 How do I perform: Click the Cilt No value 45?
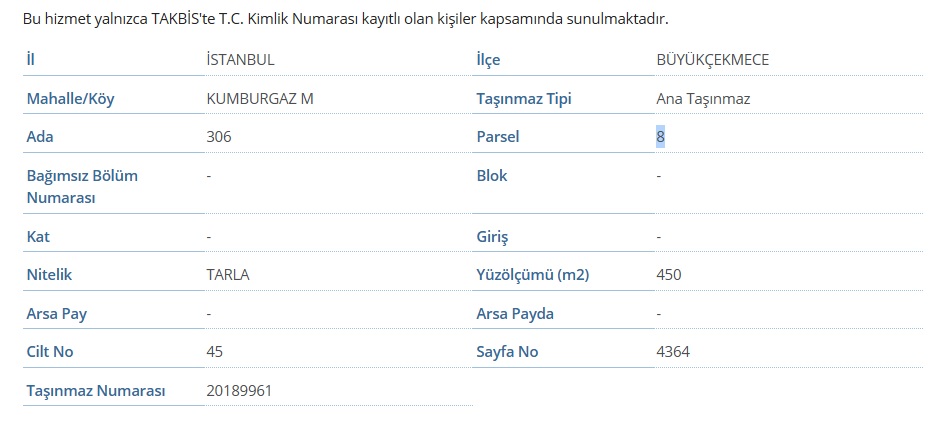(x=214, y=351)
